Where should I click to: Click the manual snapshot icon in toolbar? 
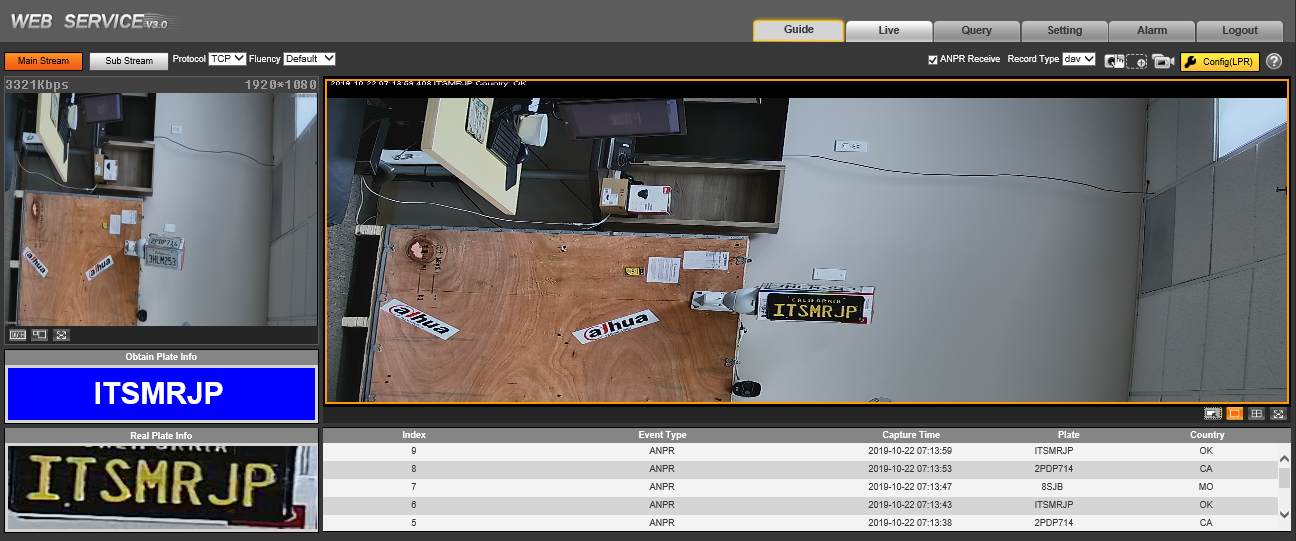1114,61
